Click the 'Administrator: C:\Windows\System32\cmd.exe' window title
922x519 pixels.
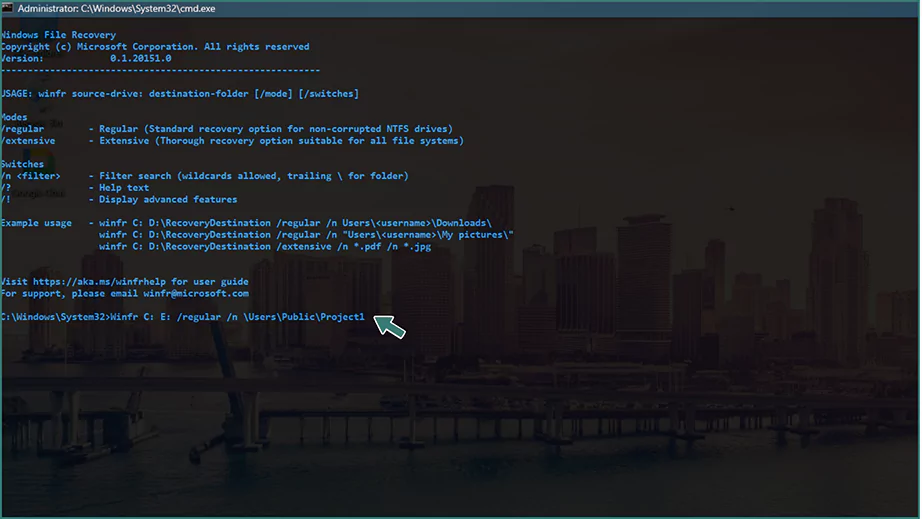pyautogui.click(x=116, y=9)
